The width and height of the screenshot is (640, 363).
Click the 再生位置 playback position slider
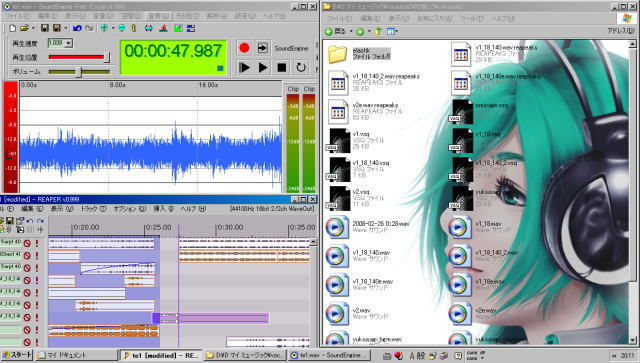pyautogui.click(x=79, y=57)
